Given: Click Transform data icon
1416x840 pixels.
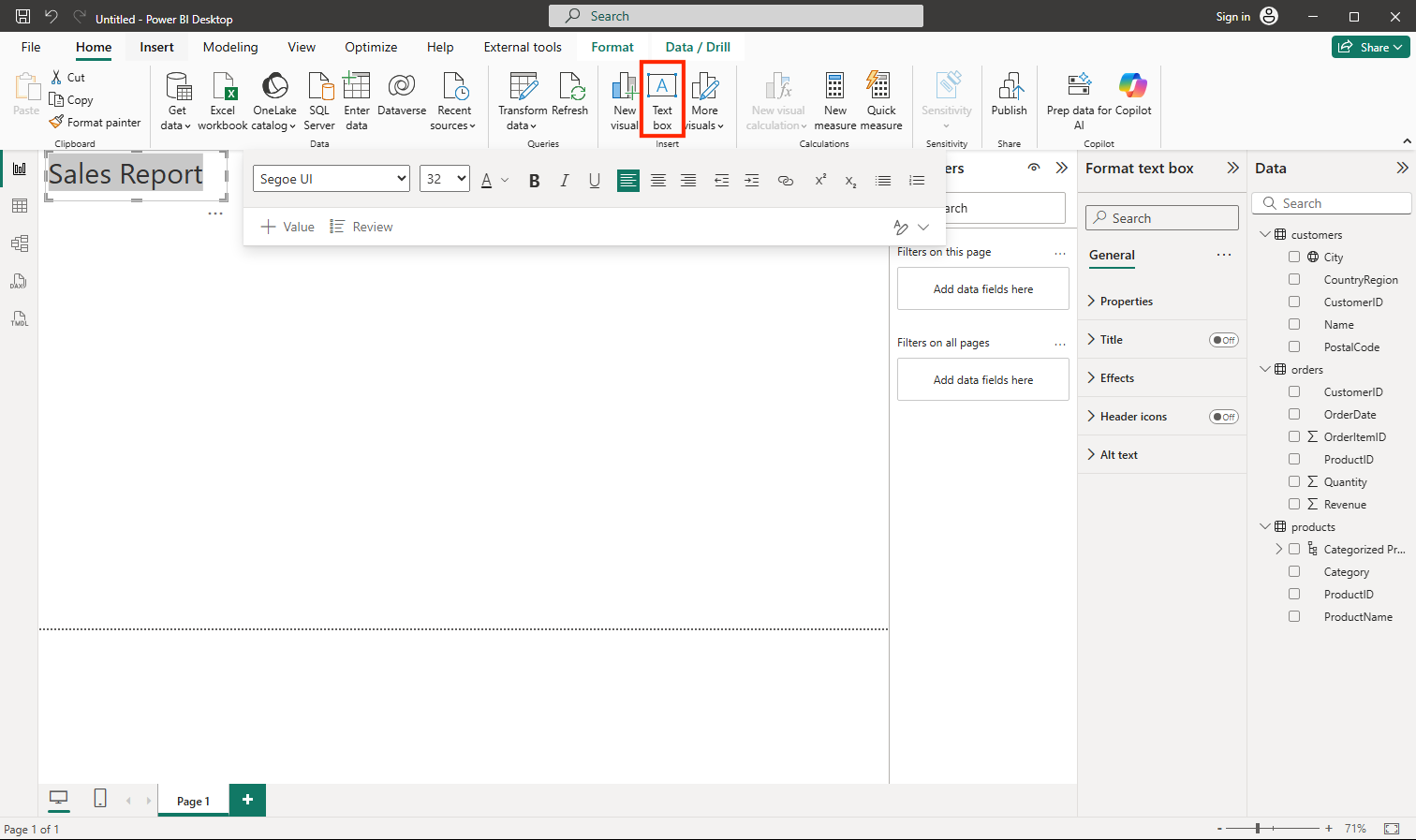Looking at the screenshot, I should coord(524,86).
